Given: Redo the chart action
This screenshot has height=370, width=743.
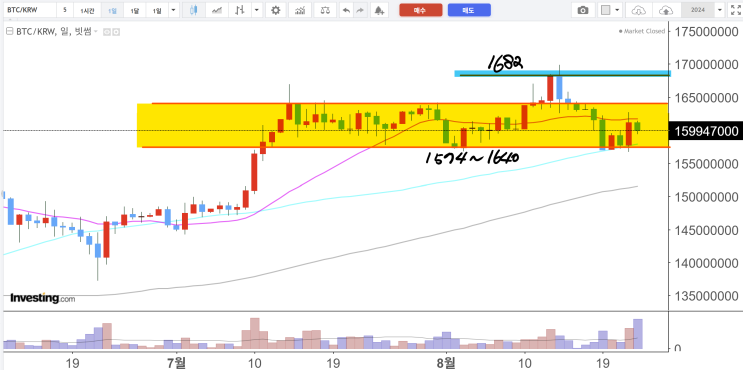Looking at the screenshot, I should 360,10.
